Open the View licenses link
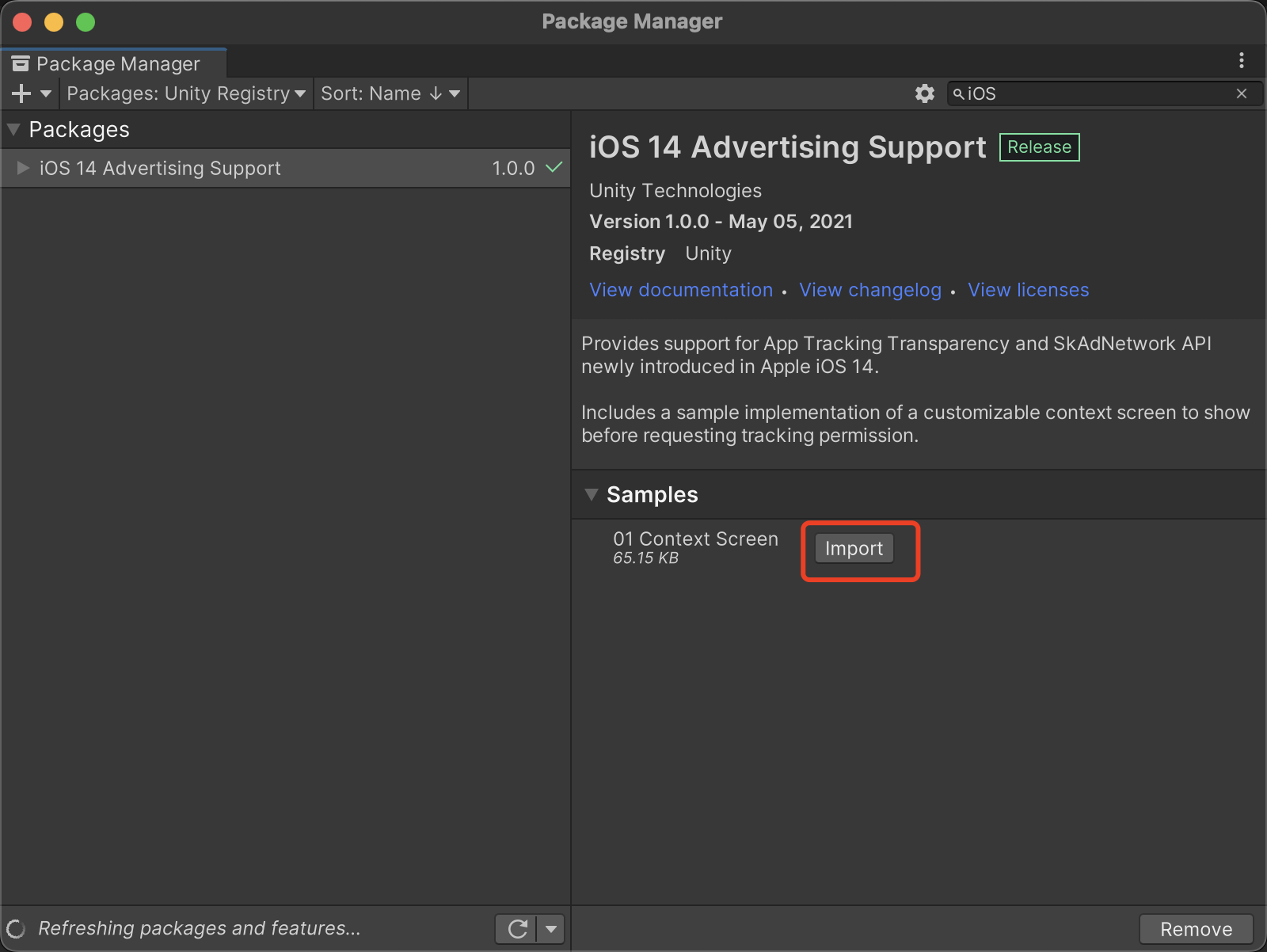This screenshot has width=1267, height=952. click(1028, 290)
